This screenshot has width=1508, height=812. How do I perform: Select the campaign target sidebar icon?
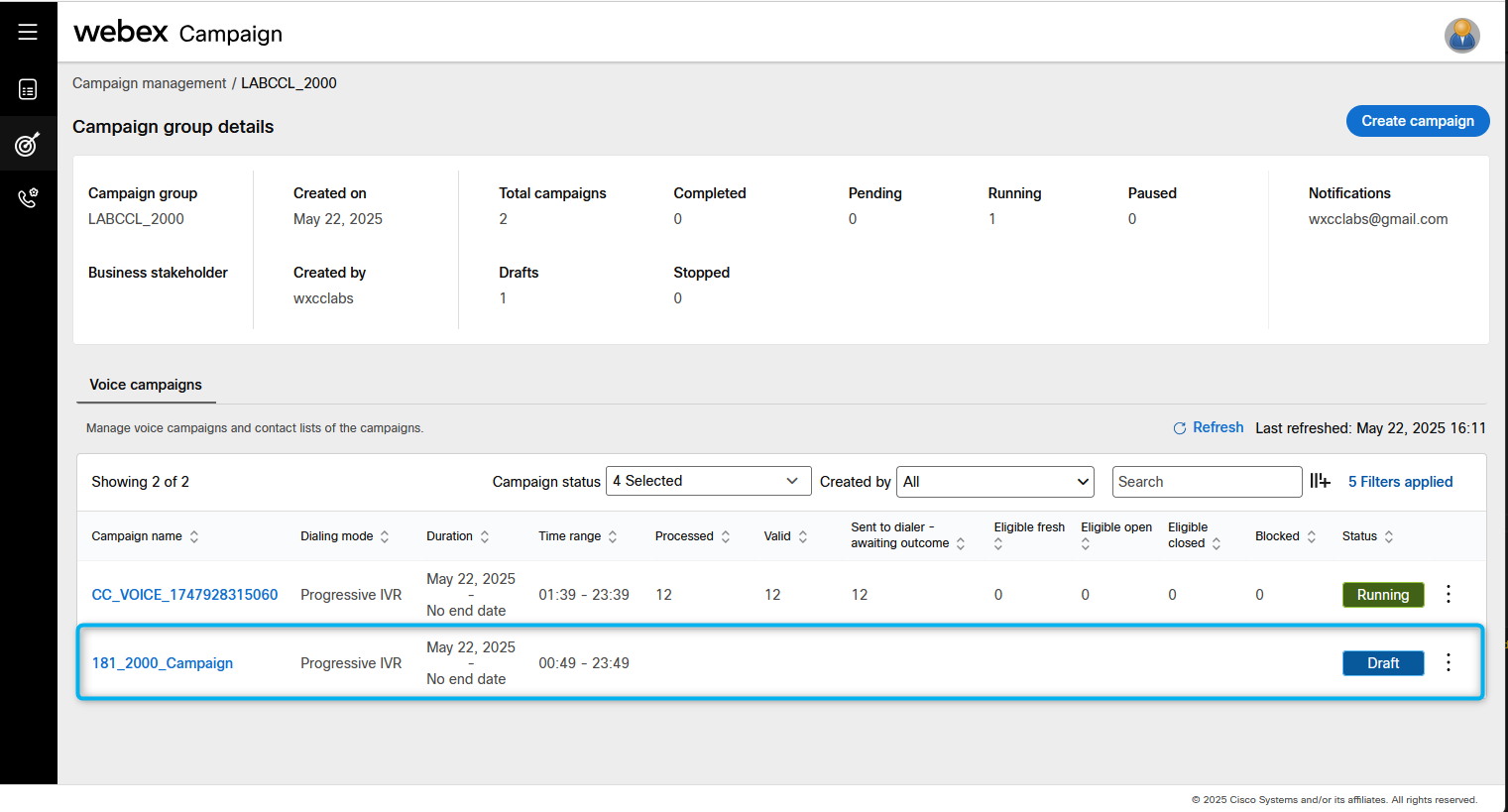(x=28, y=145)
